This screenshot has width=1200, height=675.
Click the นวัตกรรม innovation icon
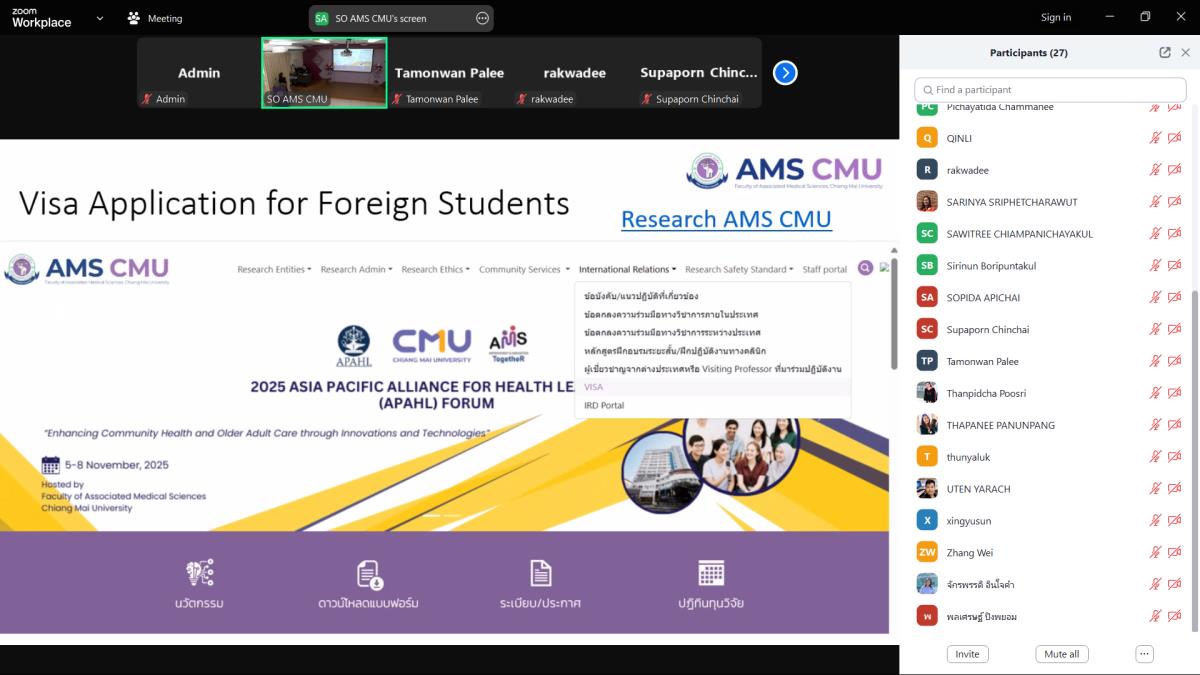point(199,573)
